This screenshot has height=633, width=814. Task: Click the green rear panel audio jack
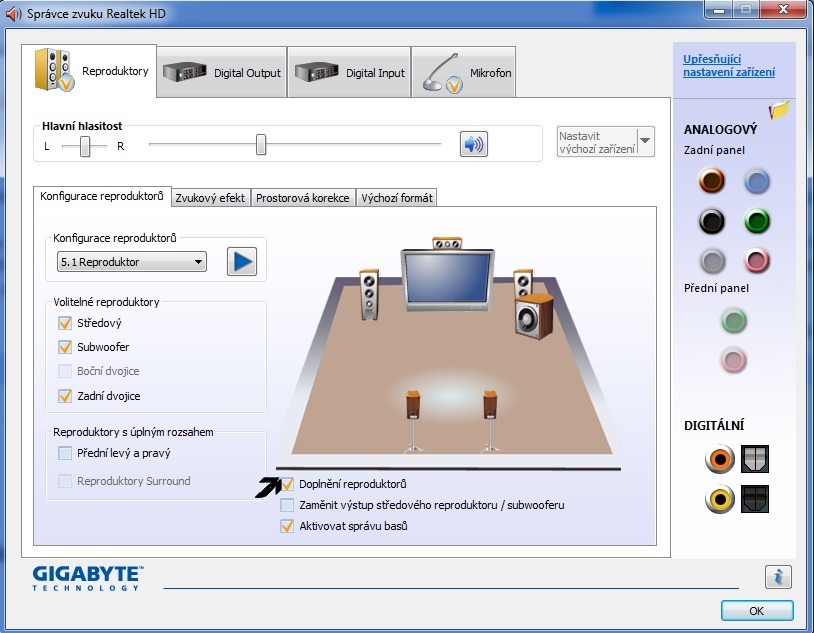click(756, 221)
